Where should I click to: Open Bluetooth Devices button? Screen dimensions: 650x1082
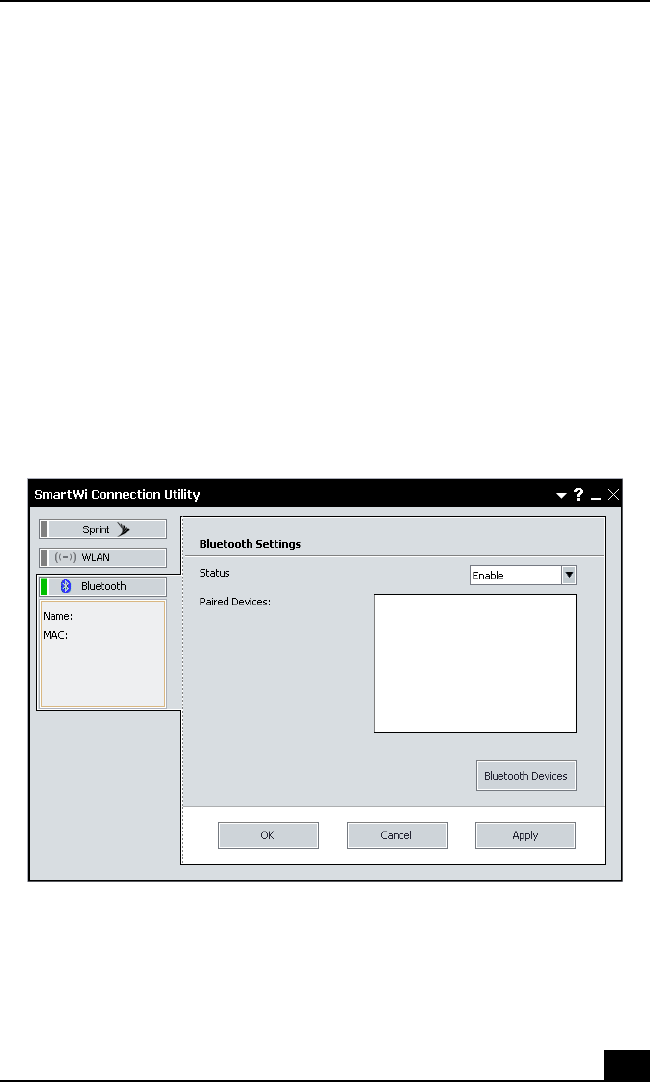(526, 776)
